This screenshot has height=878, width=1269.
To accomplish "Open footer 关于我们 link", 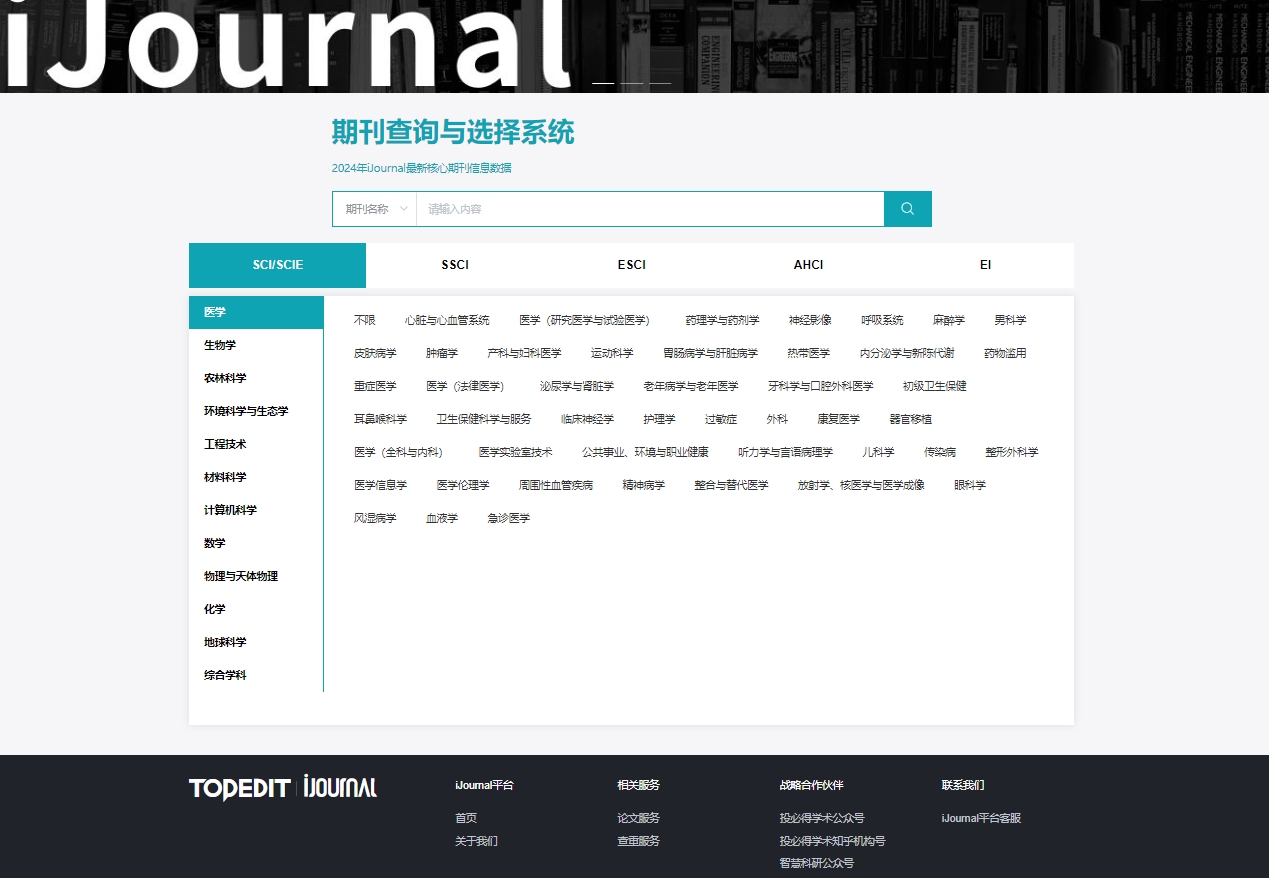I will click(x=476, y=841).
